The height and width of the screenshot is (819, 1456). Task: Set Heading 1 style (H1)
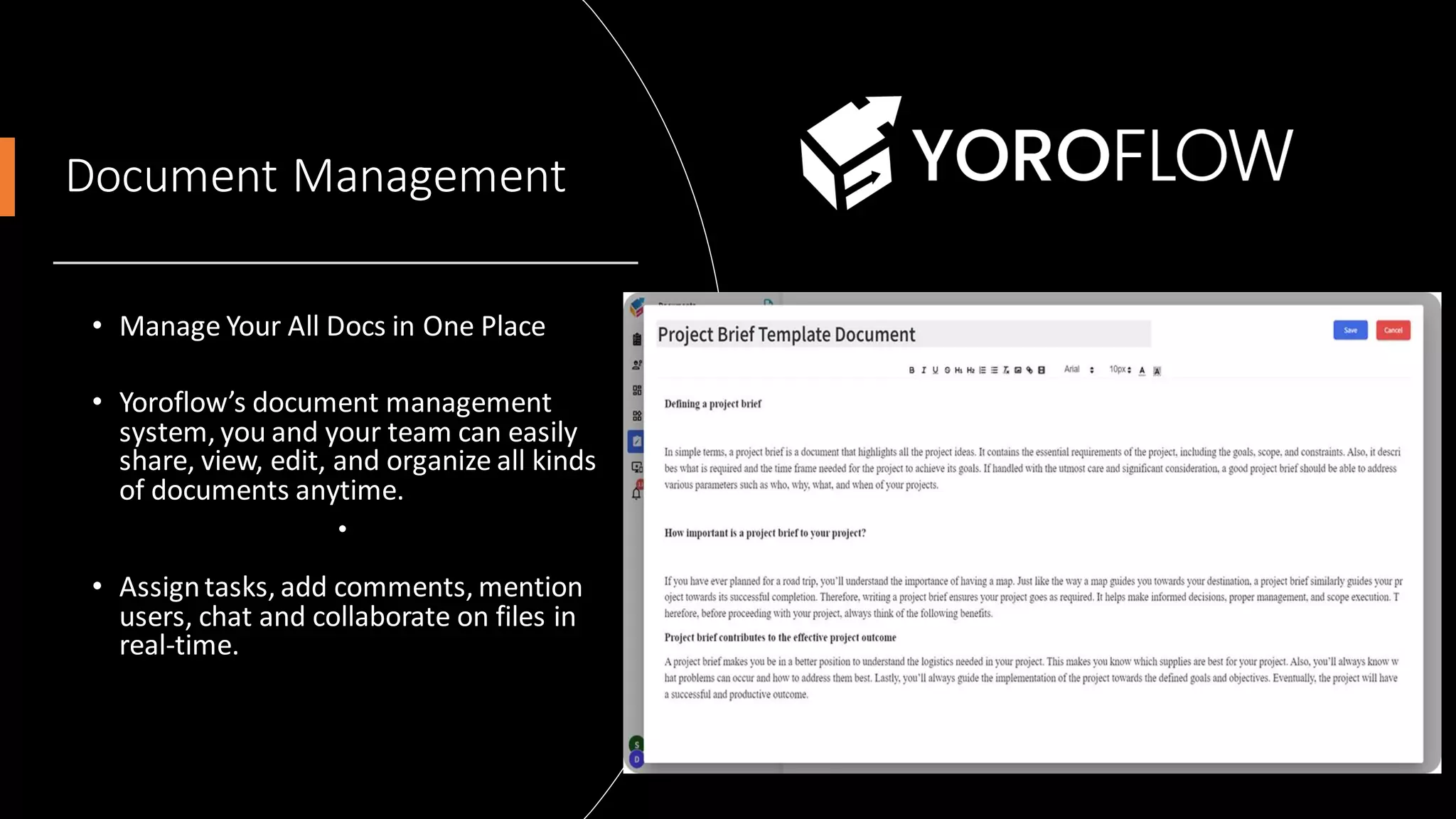(959, 370)
